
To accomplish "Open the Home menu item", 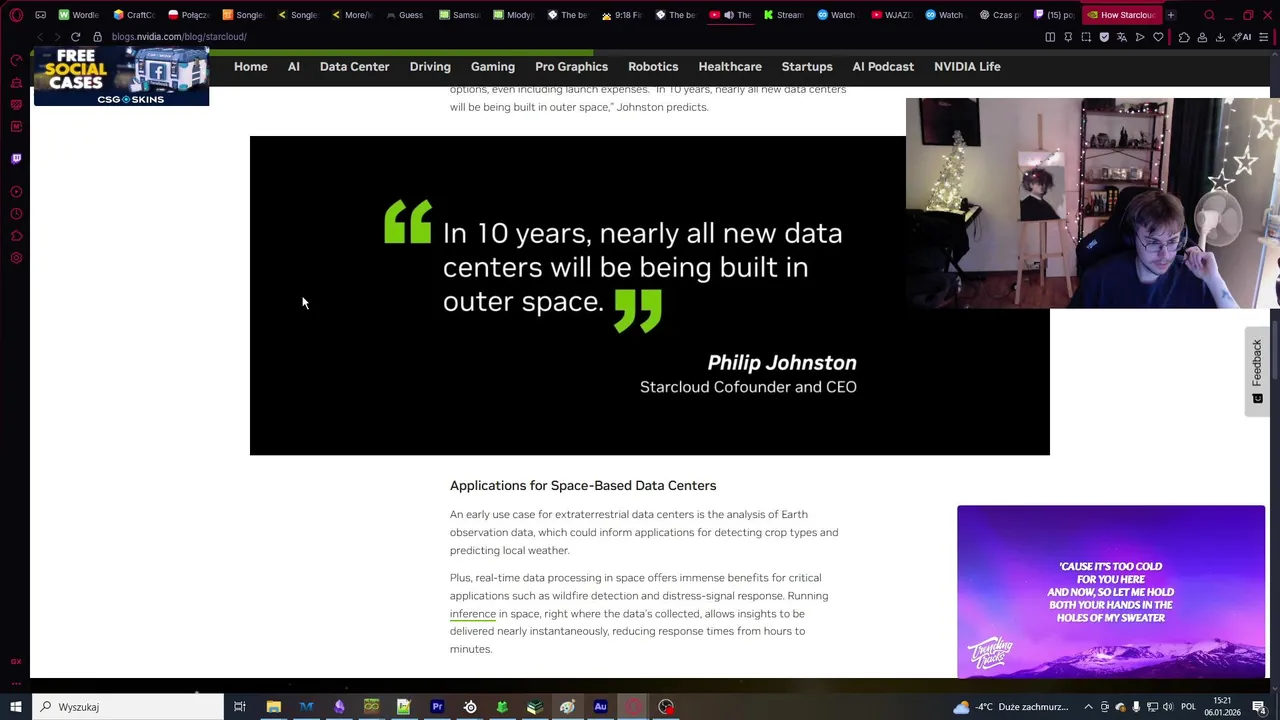I will 251,67.
